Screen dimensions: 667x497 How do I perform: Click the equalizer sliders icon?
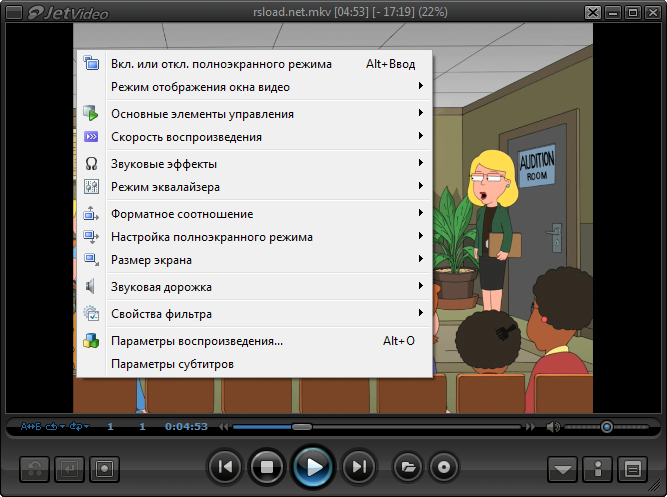click(91, 186)
